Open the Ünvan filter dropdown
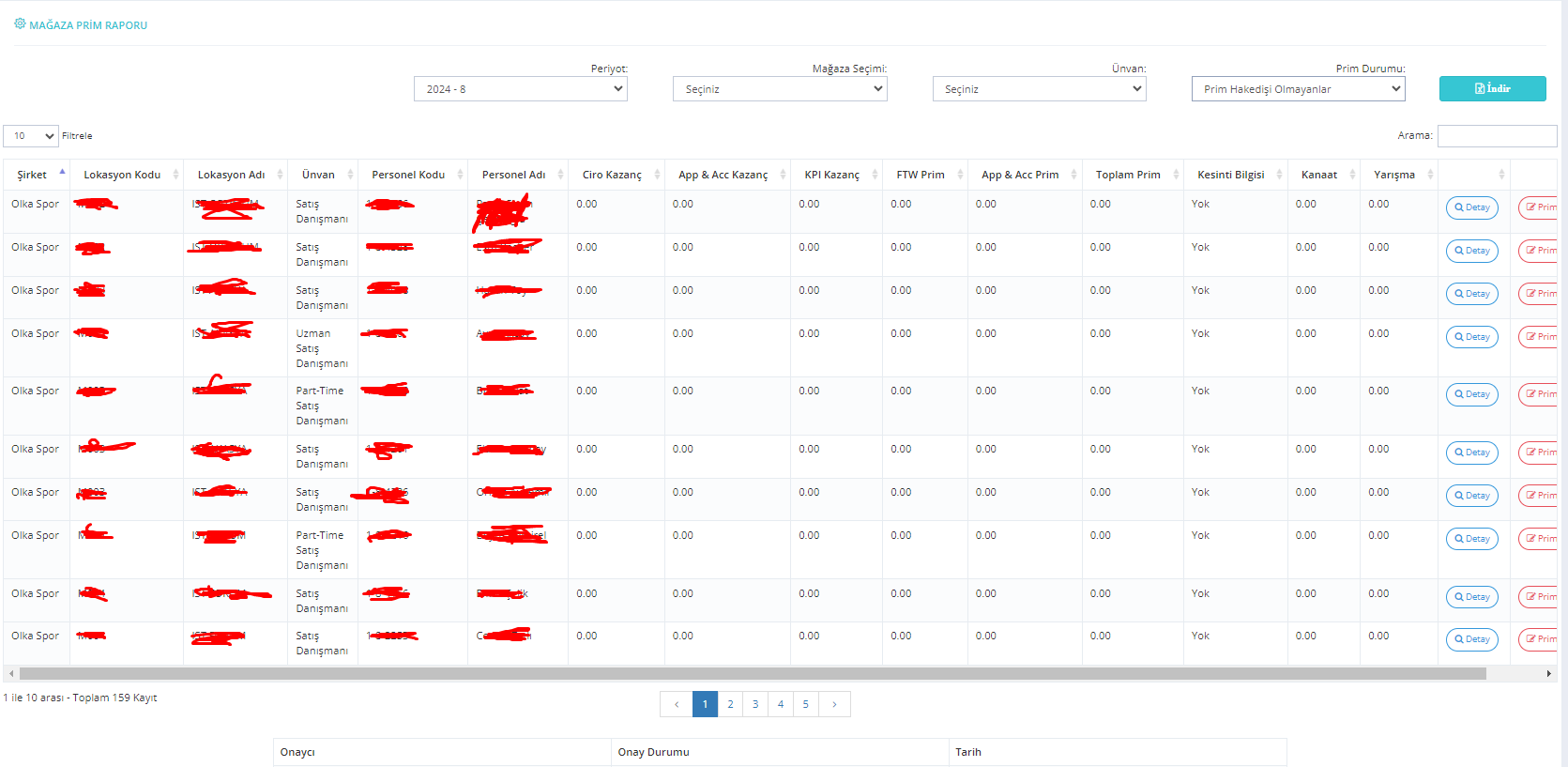Screen dimensions: 1568x767 1040,89
